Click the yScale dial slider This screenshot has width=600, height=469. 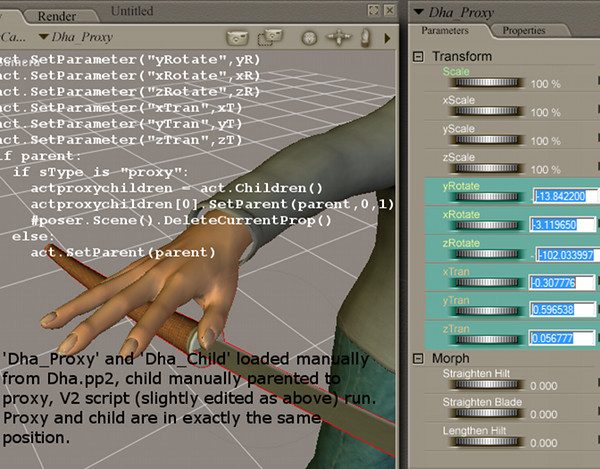click(486, 140)
